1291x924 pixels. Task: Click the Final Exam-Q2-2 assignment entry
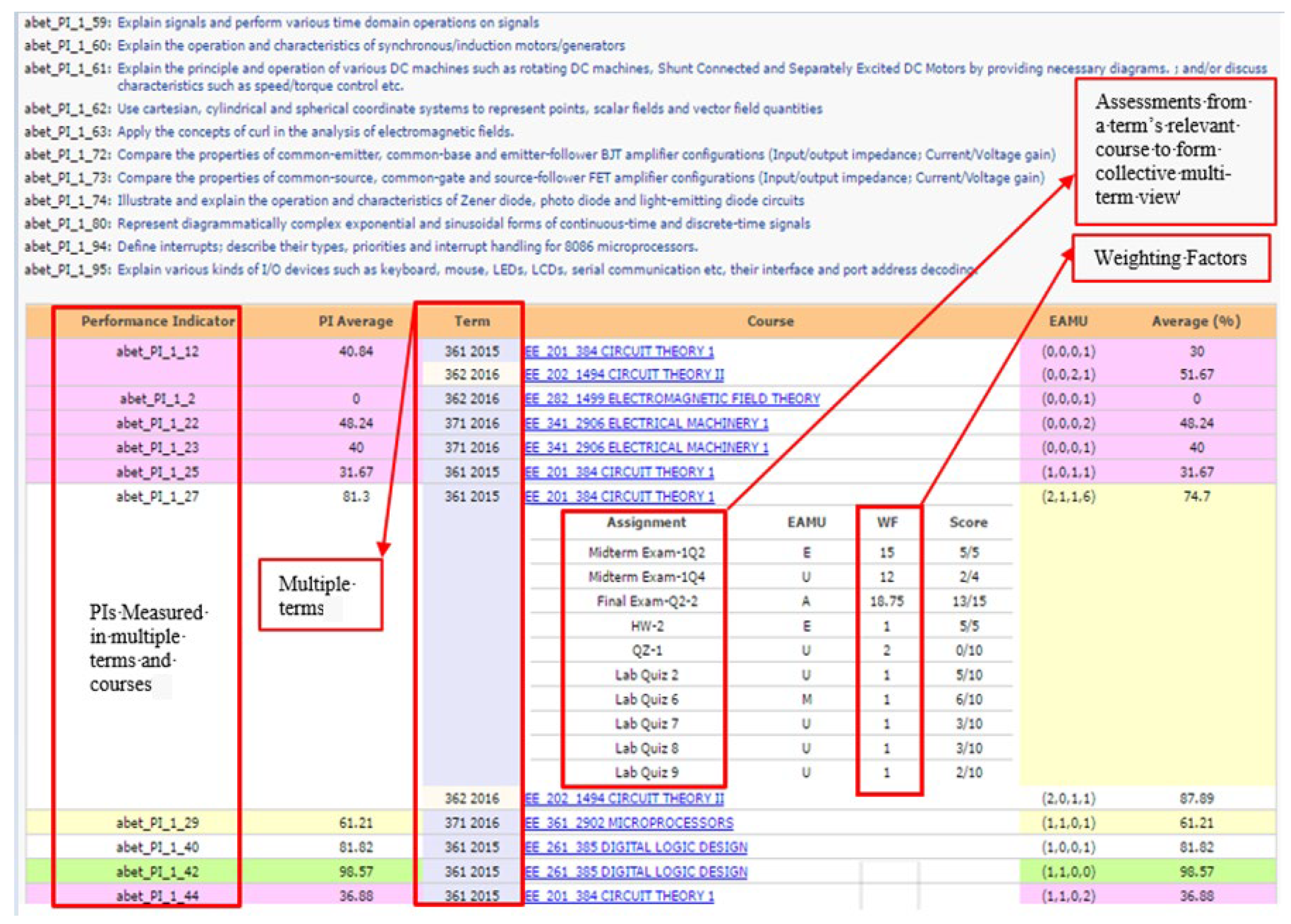647,602
